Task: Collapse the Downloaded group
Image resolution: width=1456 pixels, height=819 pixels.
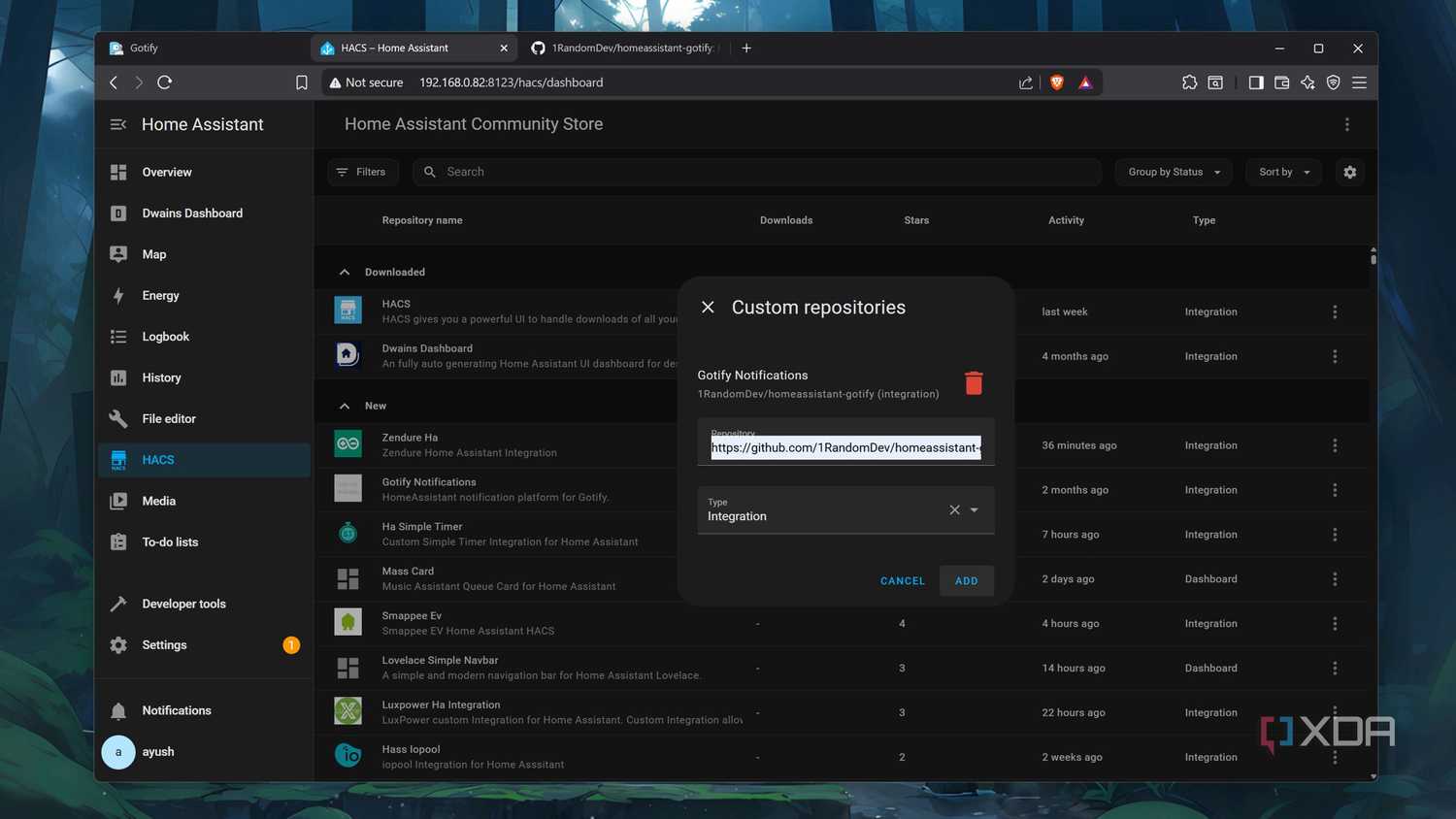Action: [x=345, y=272]
